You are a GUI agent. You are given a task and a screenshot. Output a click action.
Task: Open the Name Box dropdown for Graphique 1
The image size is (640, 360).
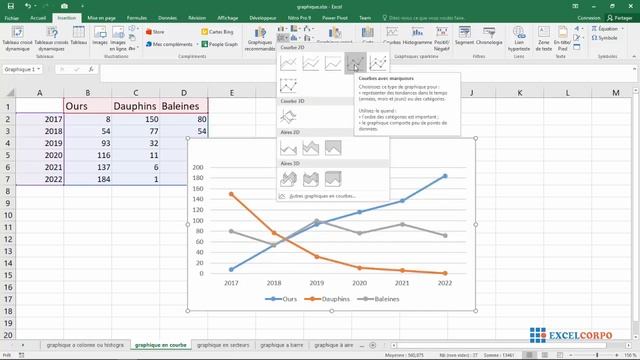39,69
